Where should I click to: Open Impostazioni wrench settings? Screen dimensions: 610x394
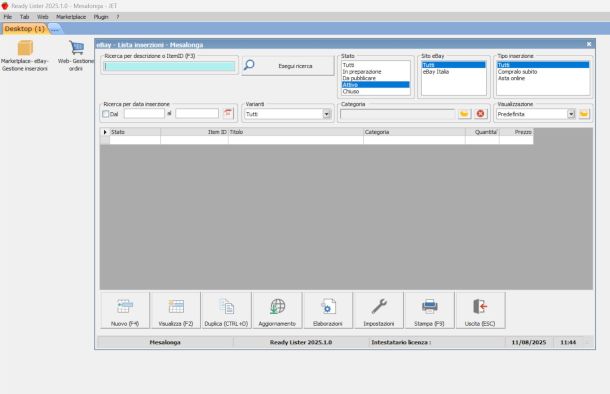[379, 310]
